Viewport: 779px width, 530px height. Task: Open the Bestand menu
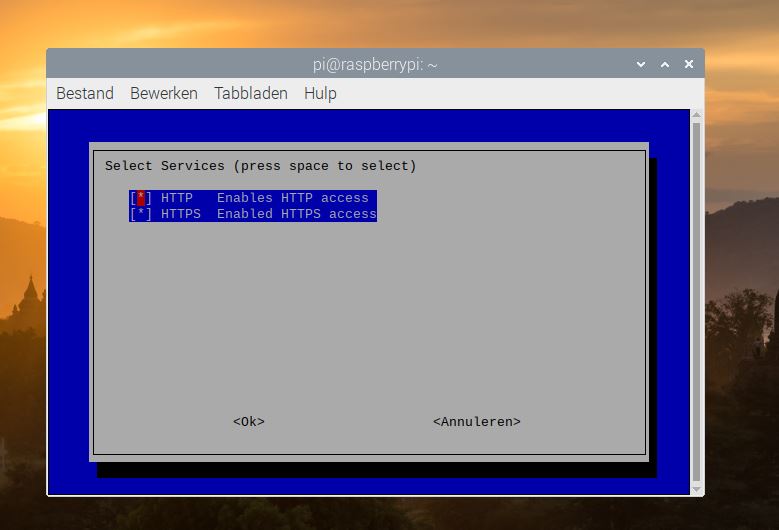click(85, 93)
